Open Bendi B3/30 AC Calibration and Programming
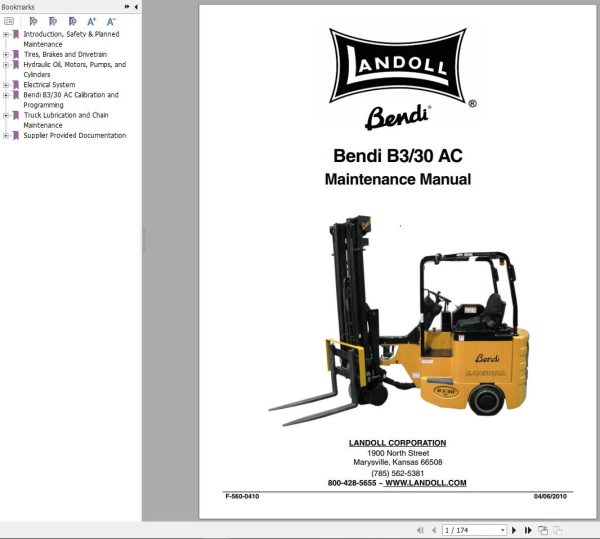 click(x=71, y=99)
